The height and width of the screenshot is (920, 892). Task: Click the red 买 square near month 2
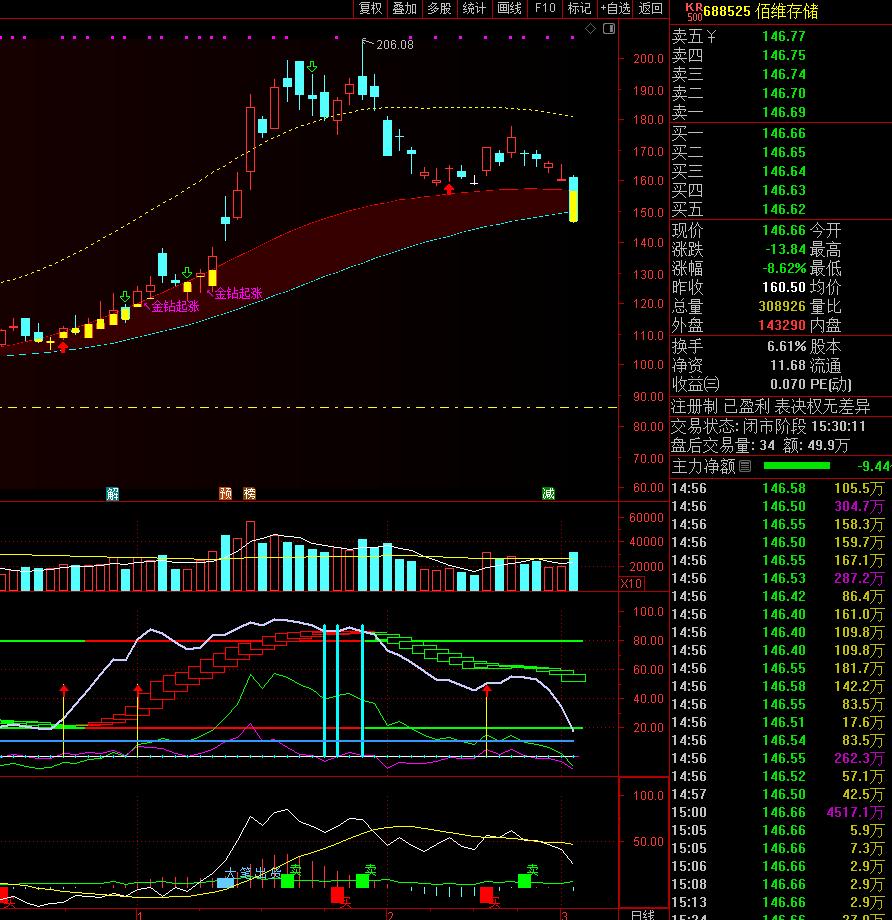(337, 895)
